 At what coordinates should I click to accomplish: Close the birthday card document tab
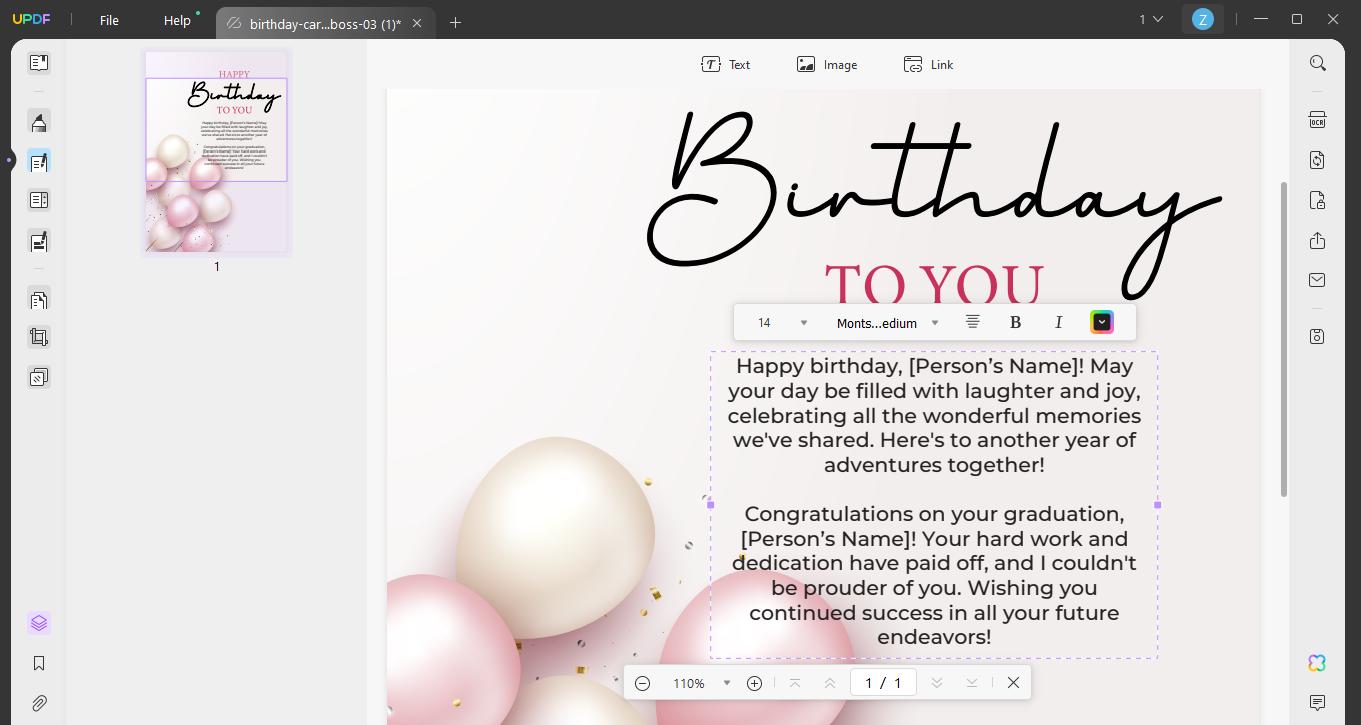[417, 23]
